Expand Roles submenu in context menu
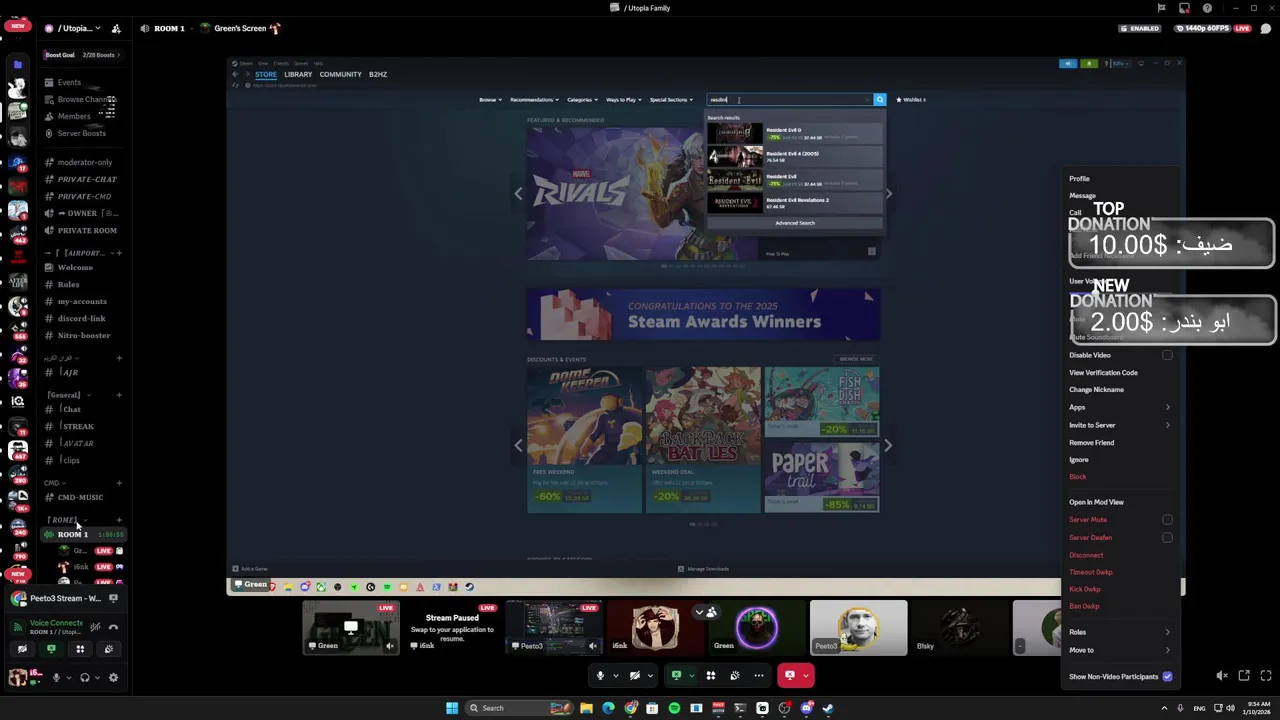1280x720 pixels. (x=1119, y=632)
